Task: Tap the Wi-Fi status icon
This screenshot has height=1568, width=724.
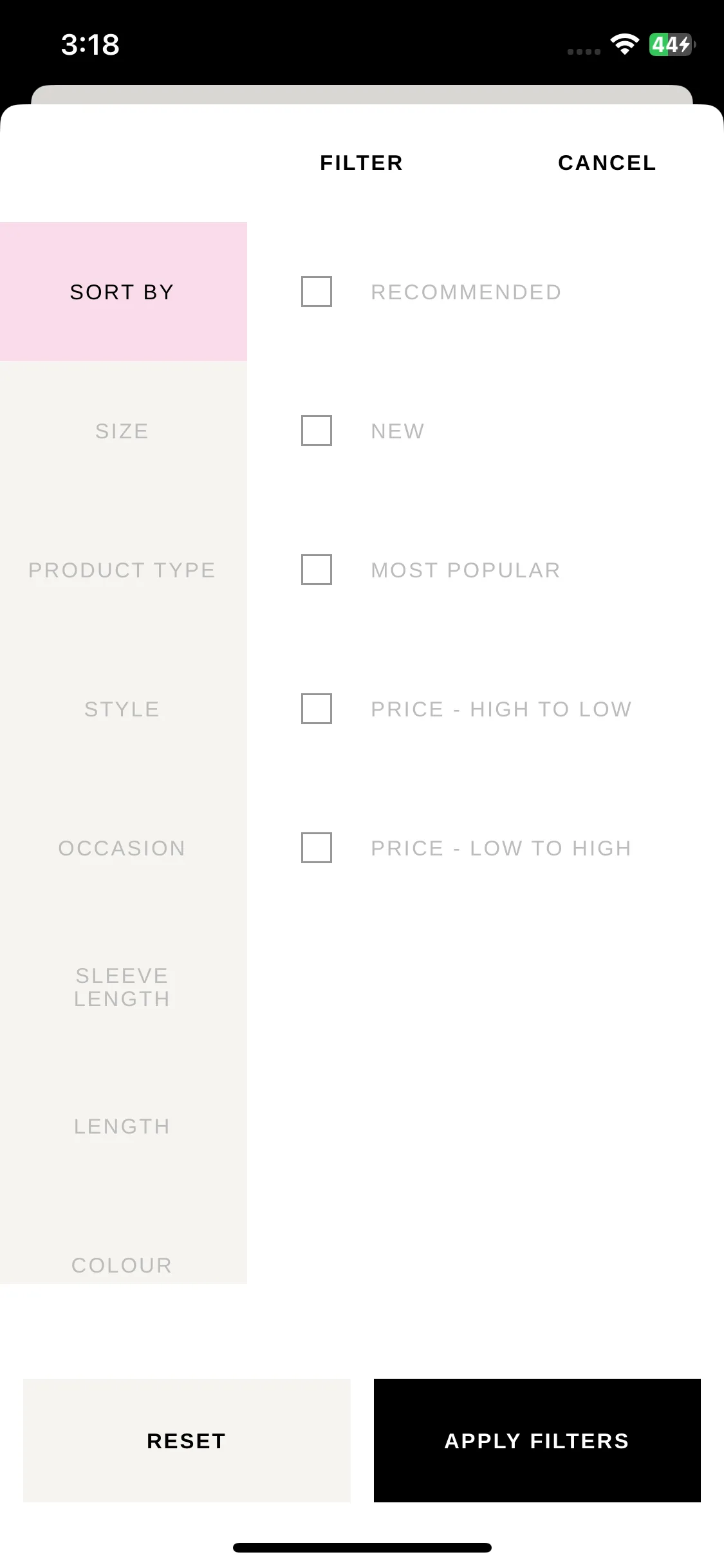Action: click(624, 44)
